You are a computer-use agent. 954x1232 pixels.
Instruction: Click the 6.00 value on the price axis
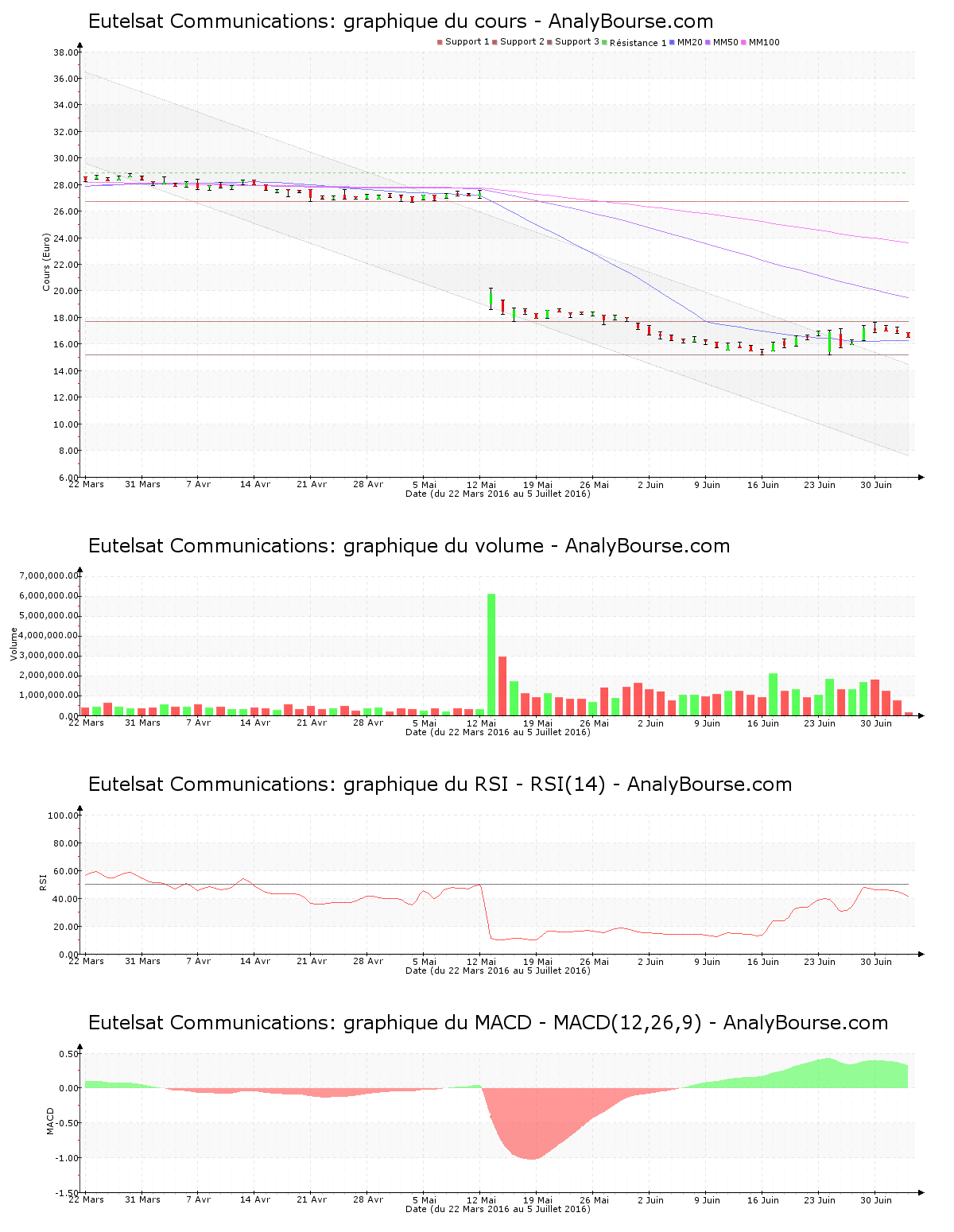(68, 478)
